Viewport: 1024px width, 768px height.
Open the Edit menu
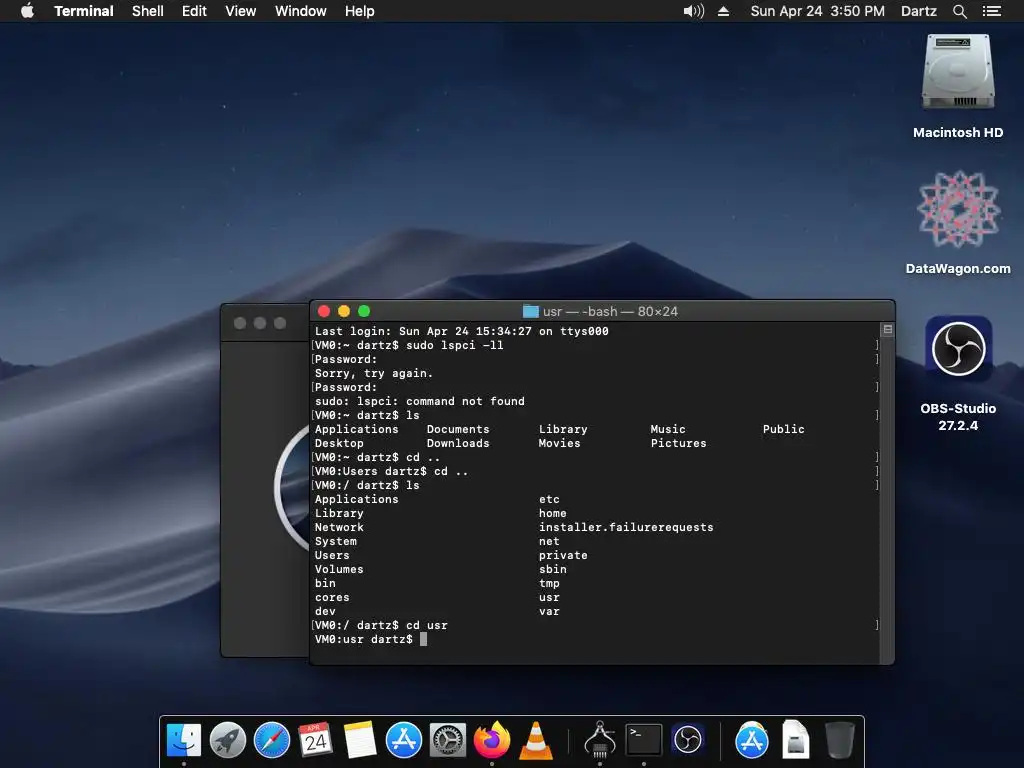click(x=194, y=11)
